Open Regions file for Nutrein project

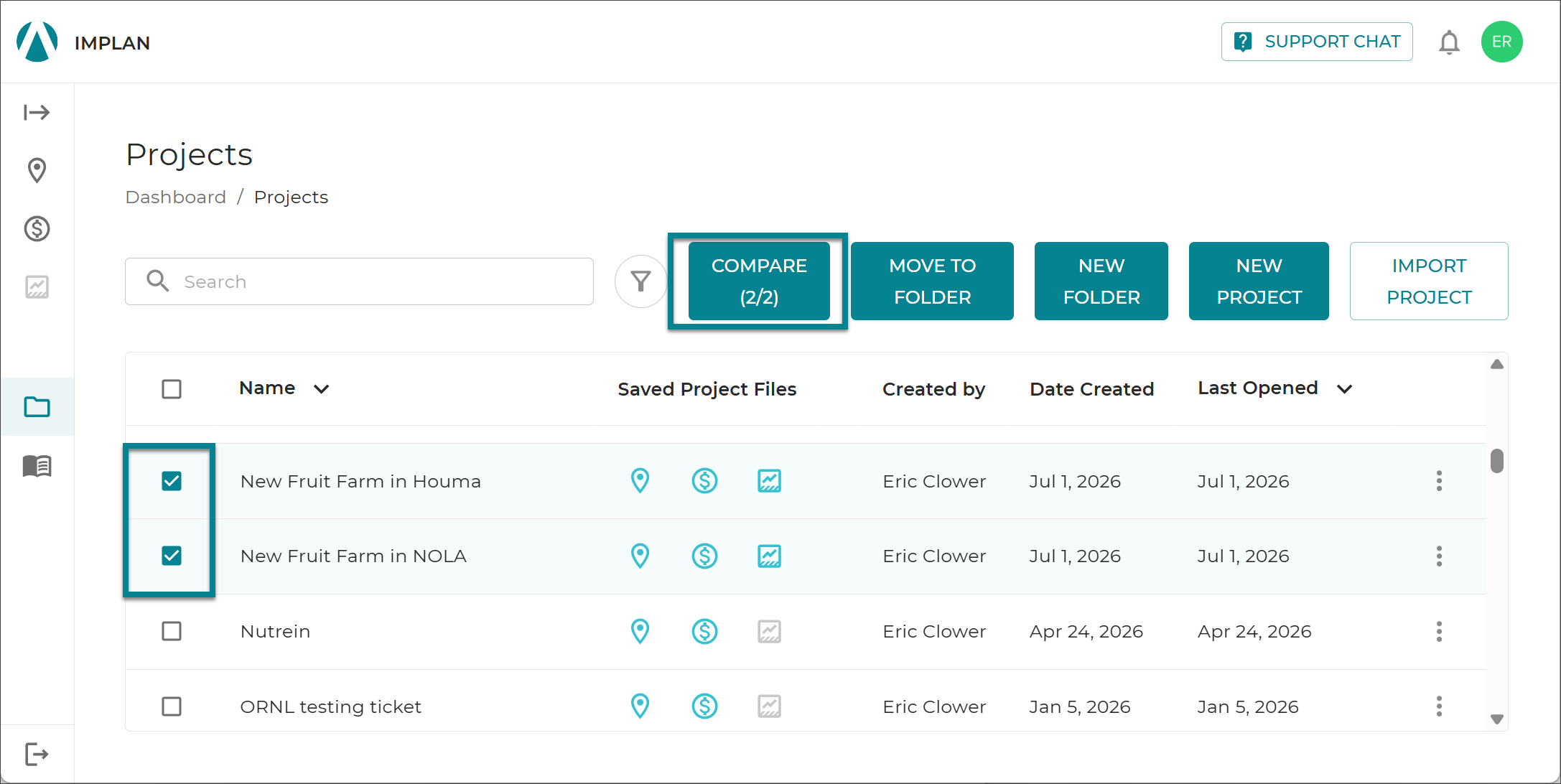click(640, 631)
